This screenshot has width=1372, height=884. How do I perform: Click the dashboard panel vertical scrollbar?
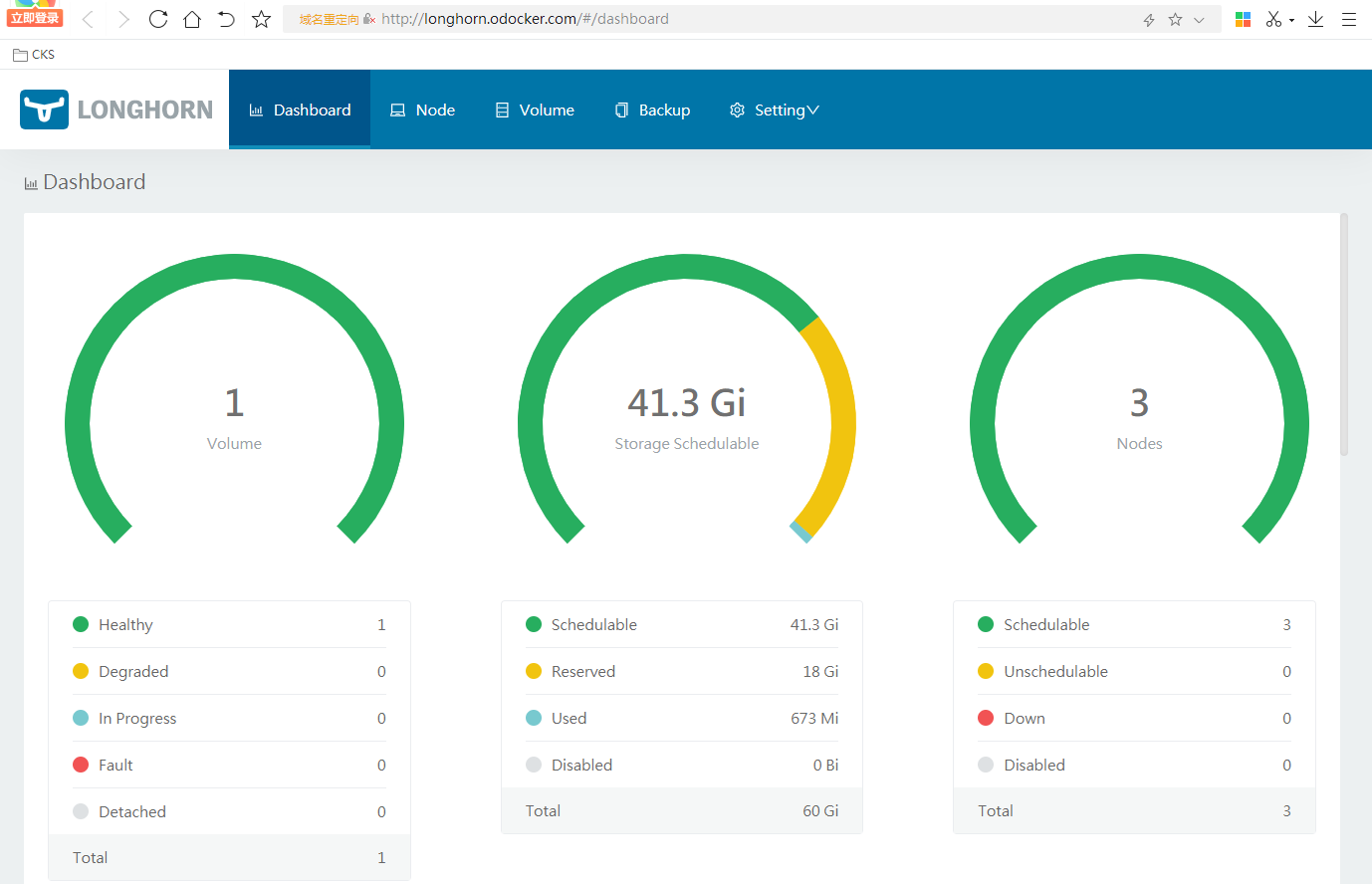point(1344,334)
